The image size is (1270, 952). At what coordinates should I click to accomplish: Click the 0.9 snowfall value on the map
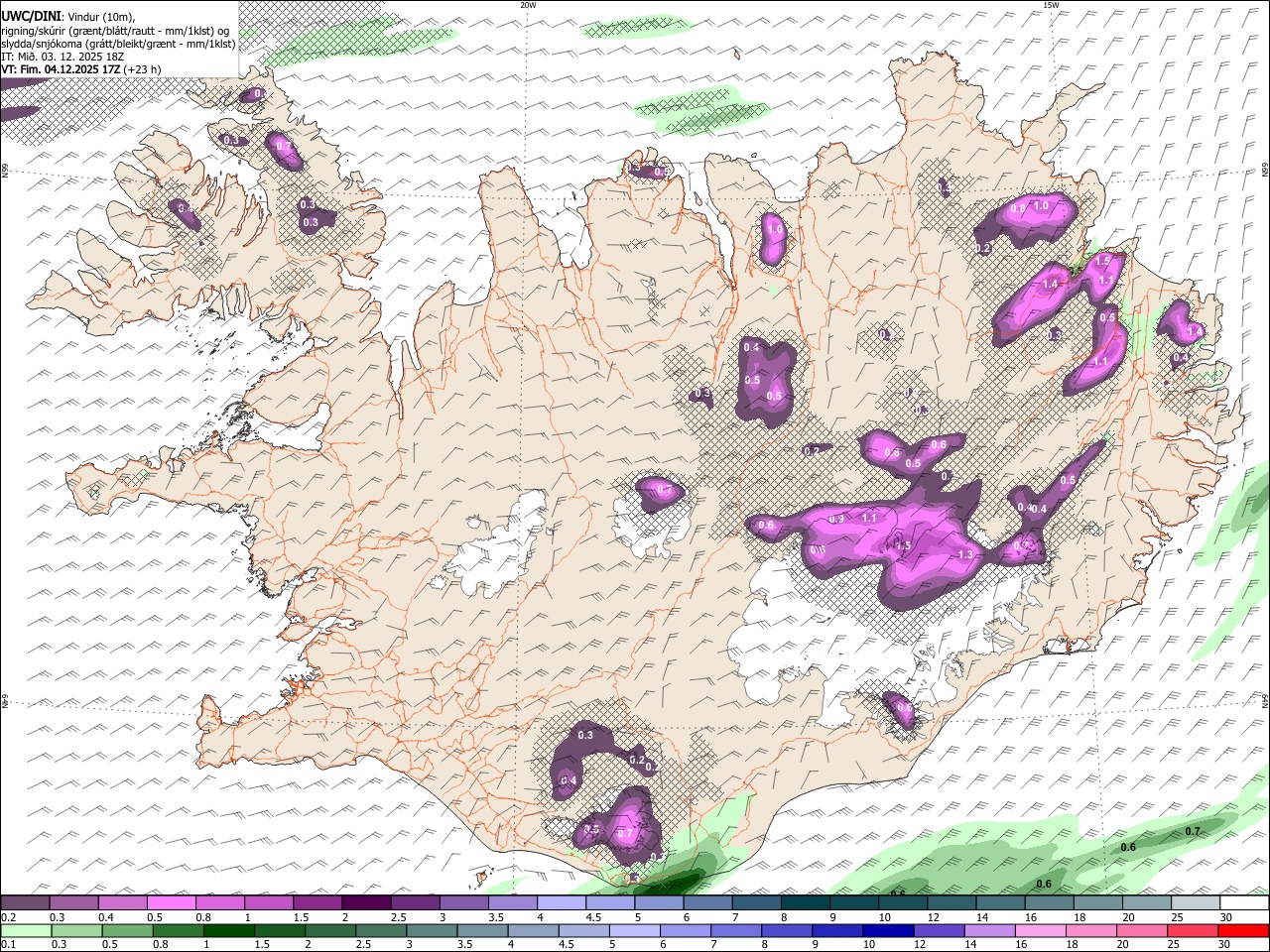836,519
